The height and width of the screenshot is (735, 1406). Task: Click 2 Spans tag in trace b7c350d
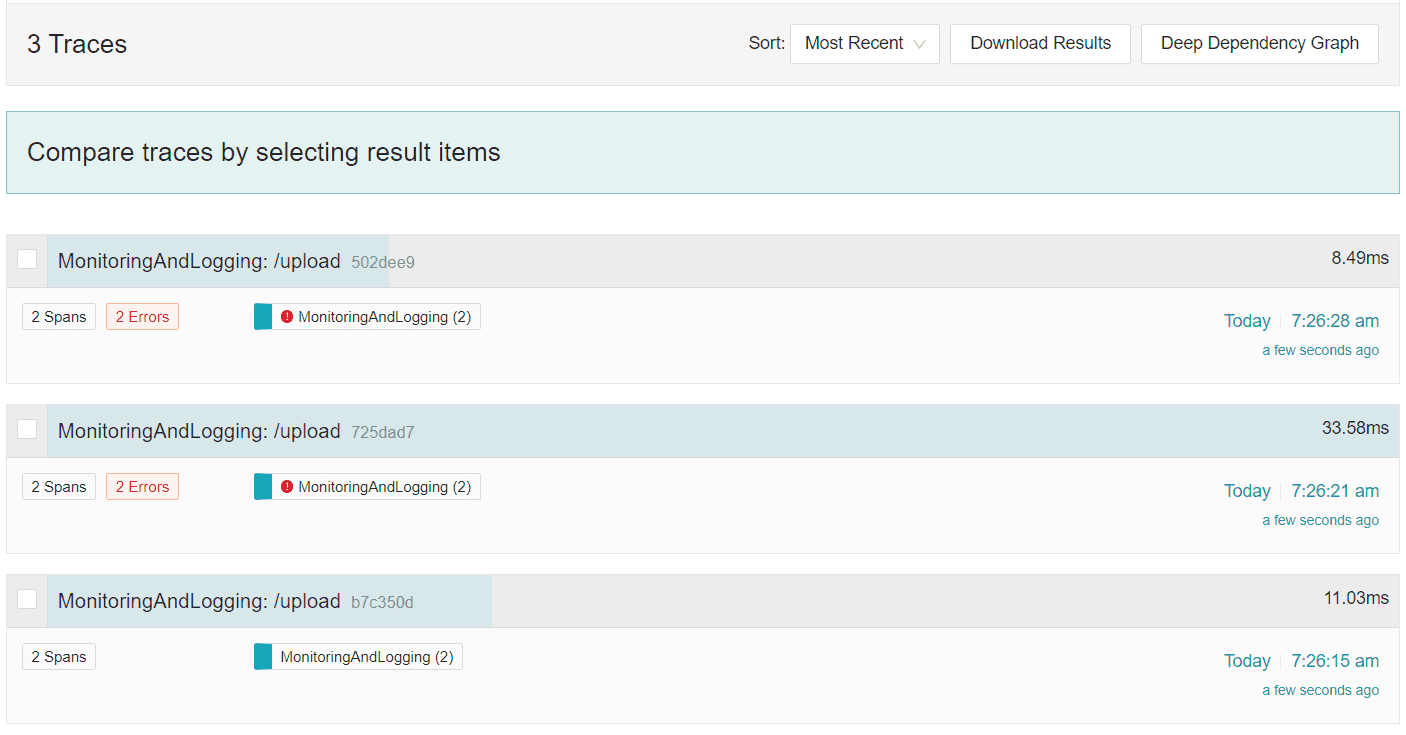coord(59,657)
